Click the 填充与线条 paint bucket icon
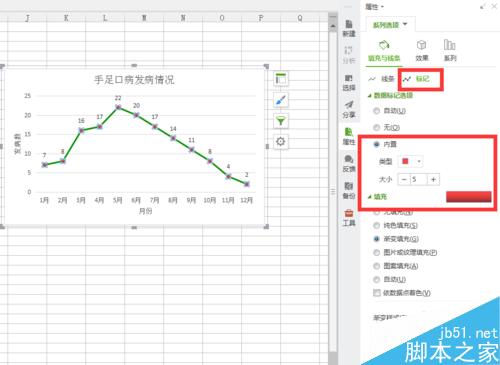500x365 pixels. pos(384,45)
